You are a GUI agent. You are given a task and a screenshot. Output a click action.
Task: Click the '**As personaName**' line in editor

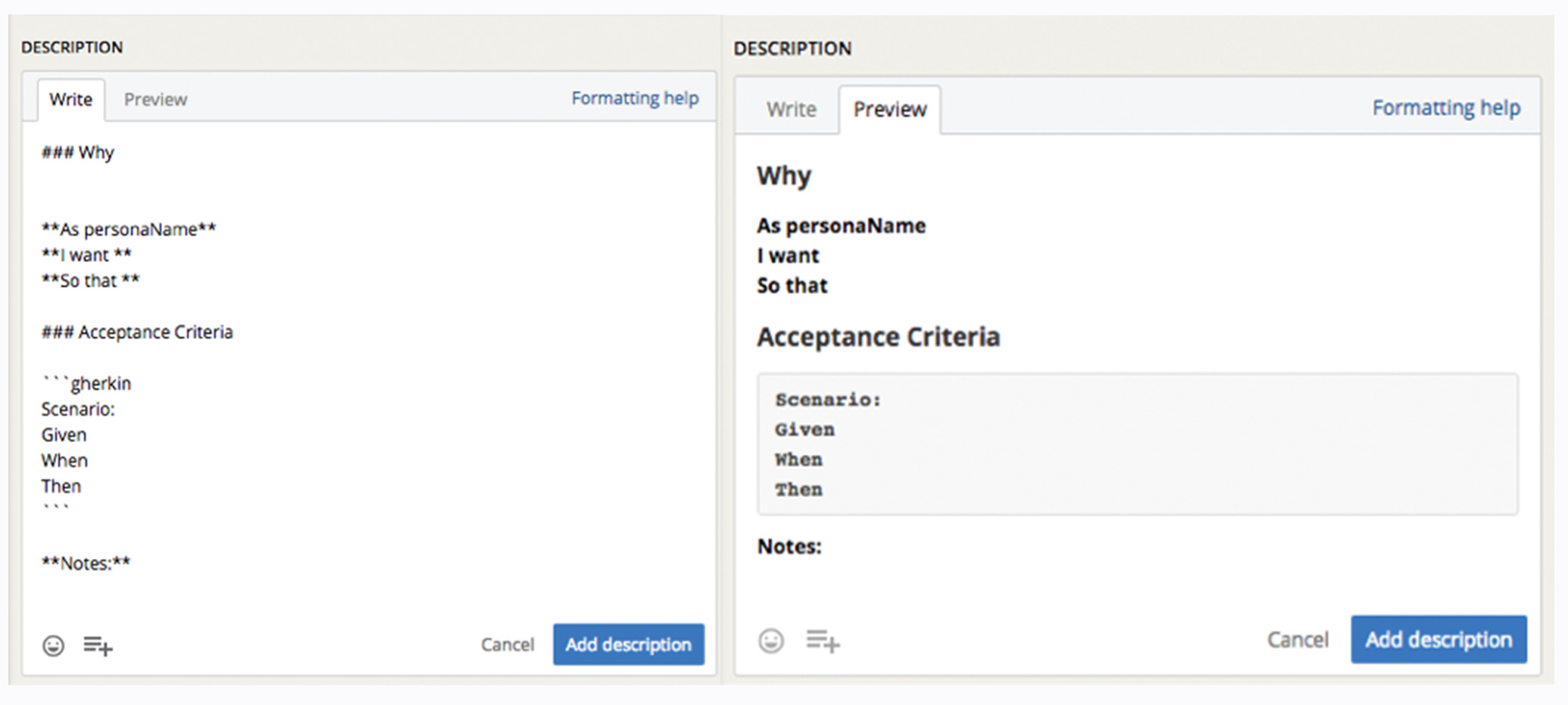pyautogui.click(x=129, y=229)
